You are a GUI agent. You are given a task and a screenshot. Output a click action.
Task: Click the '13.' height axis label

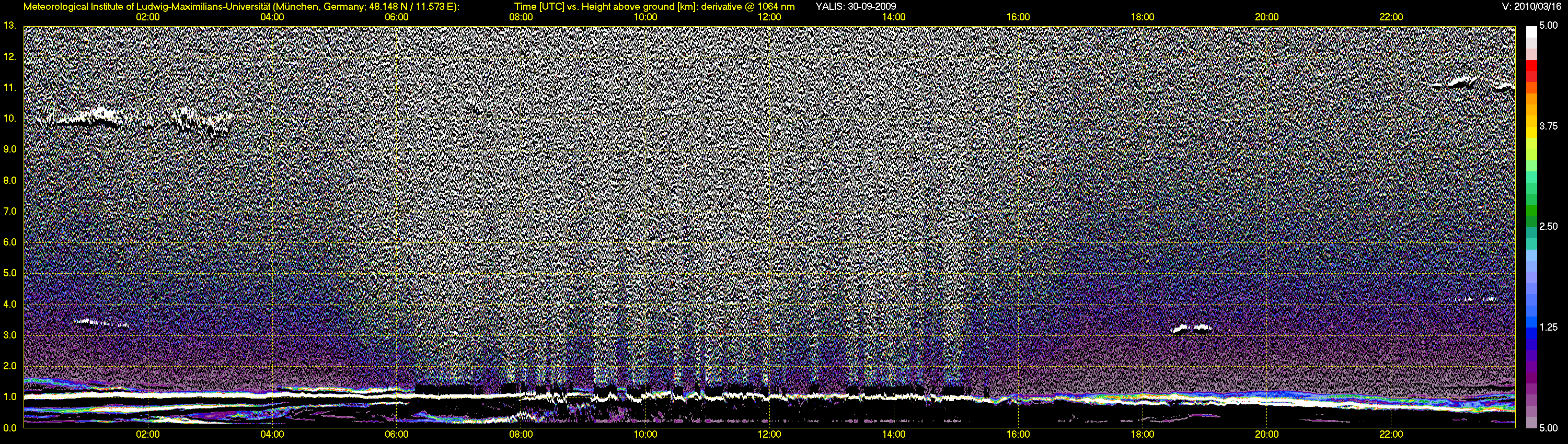tap(10, 26)
